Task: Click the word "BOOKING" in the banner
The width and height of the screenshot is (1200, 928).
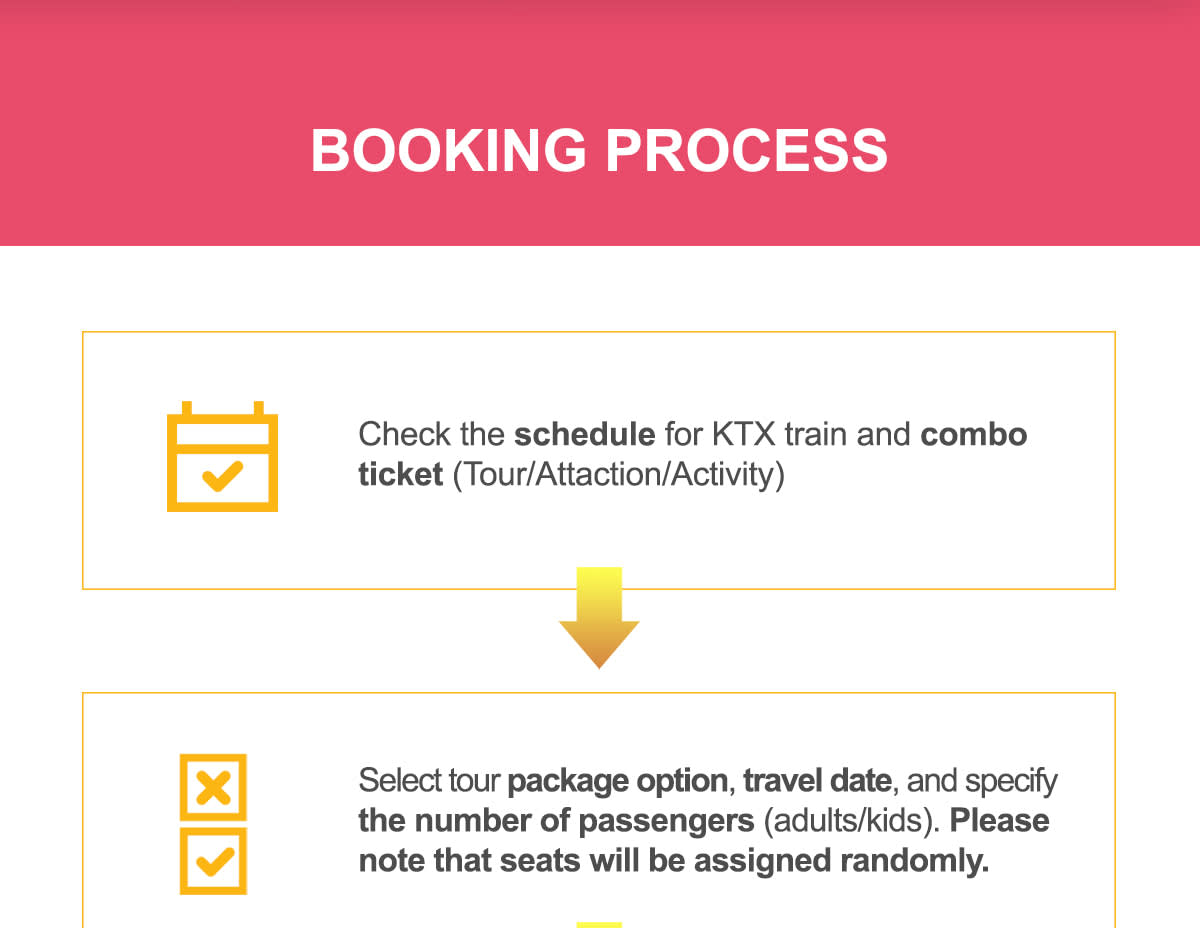Action: point(449,150)
